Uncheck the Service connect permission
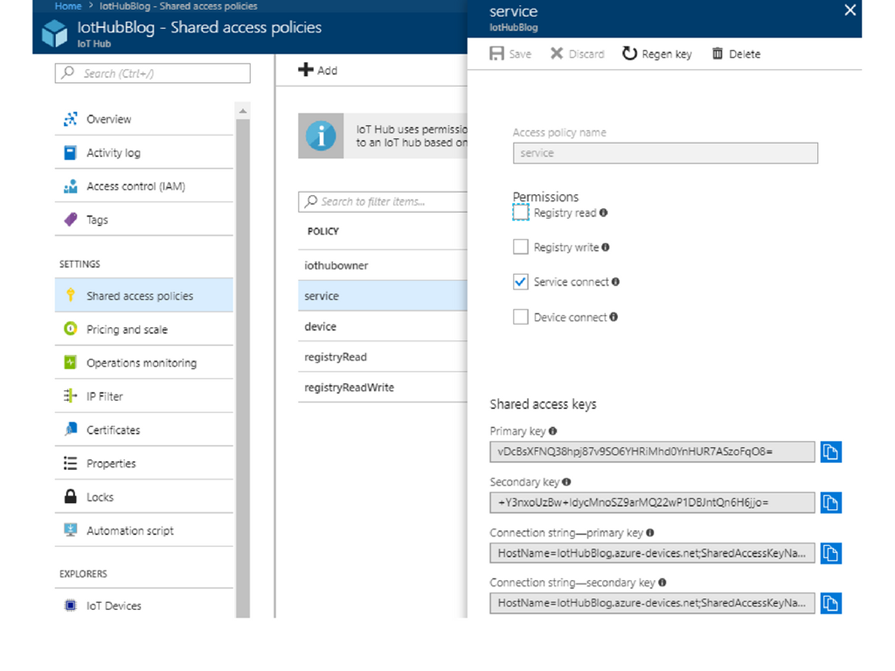The width and height of the screenshot is (895, 671). click(521, 282)
